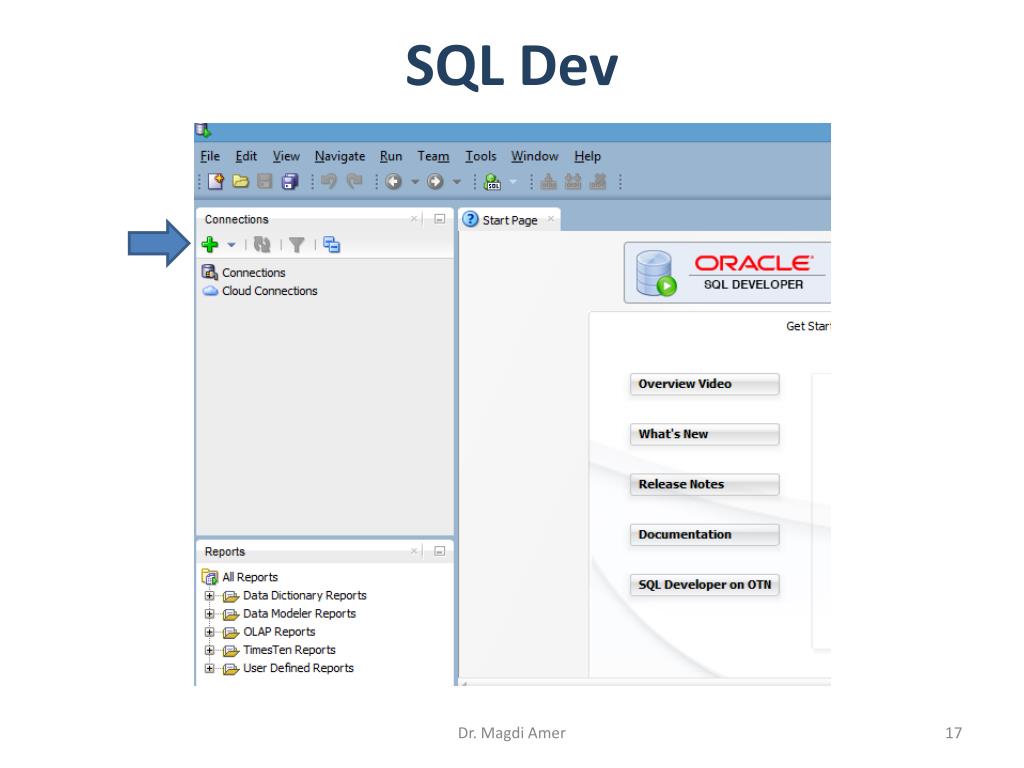Screen dimensions: 1024x768
Task: Open the Window menu
Action: (534, 156)
